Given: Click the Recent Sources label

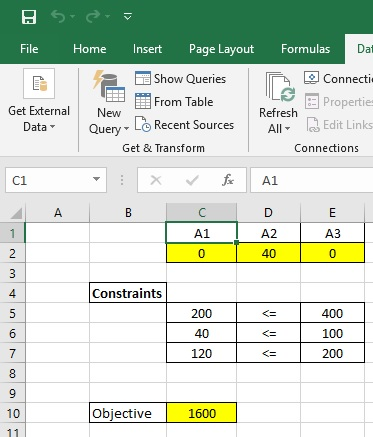Looking at the screenshot, I should click(194, 125).
